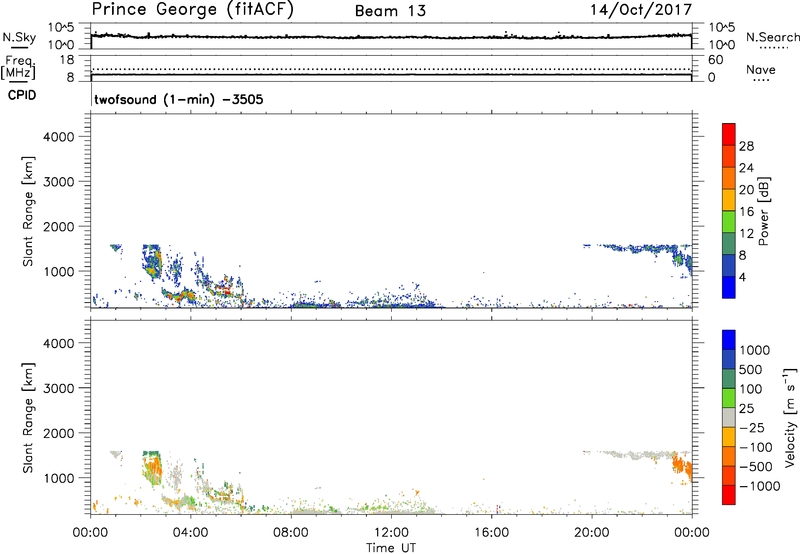Click the blue bottom segment of Power colorbar
The height and width of the screenshot is (554, 800).
point(729,287)
